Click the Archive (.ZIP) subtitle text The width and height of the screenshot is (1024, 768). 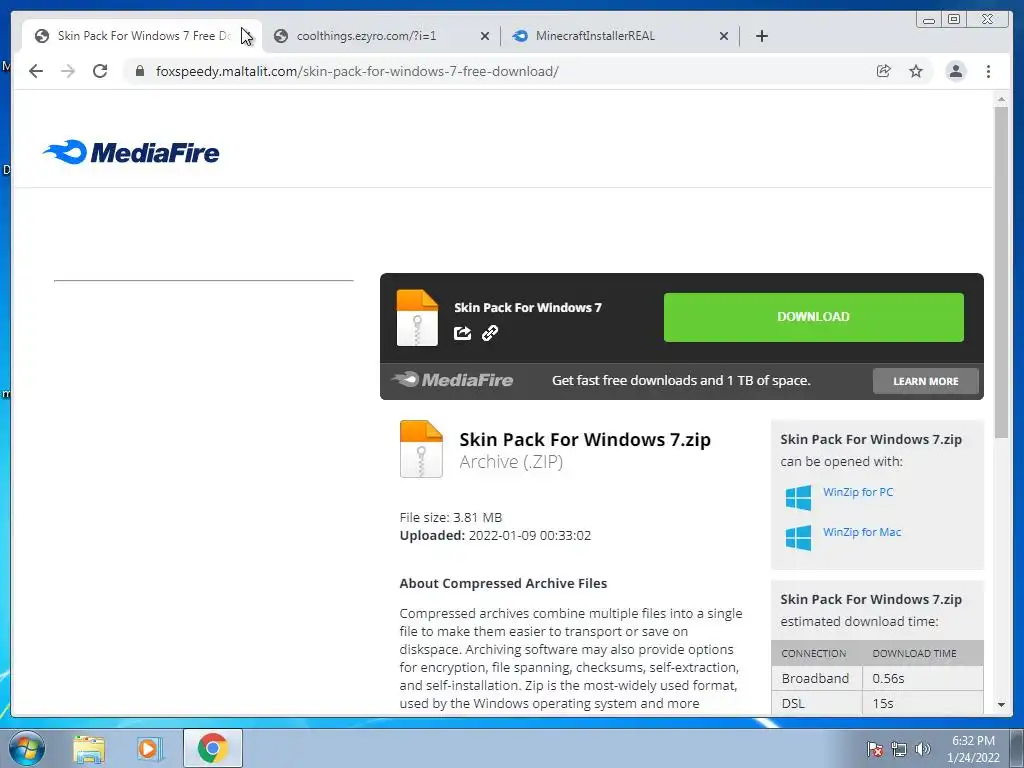coord(511,462)
